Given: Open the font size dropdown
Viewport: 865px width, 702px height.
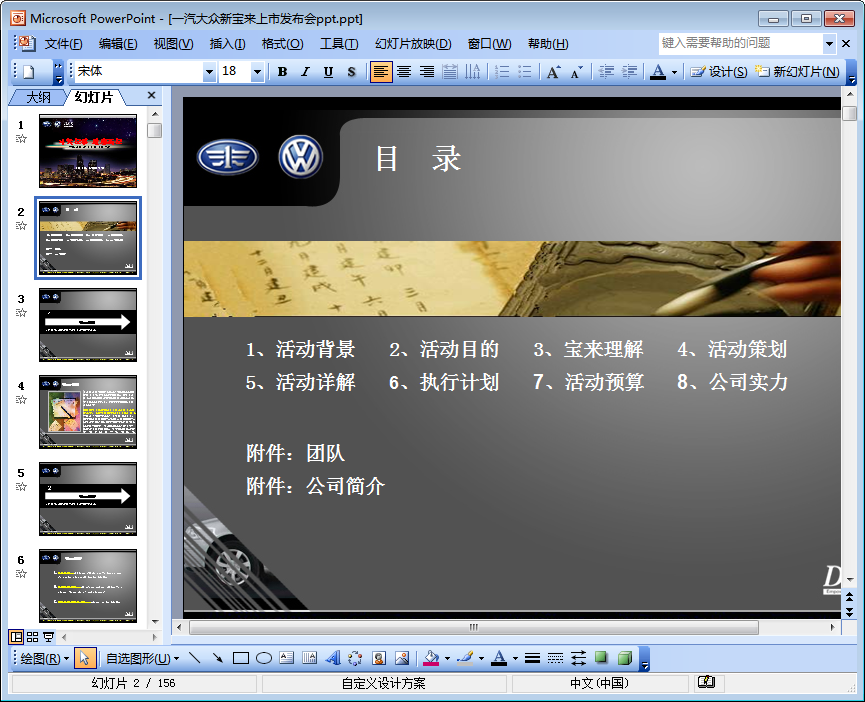Looking at the screenshot, I should point(257,72).
